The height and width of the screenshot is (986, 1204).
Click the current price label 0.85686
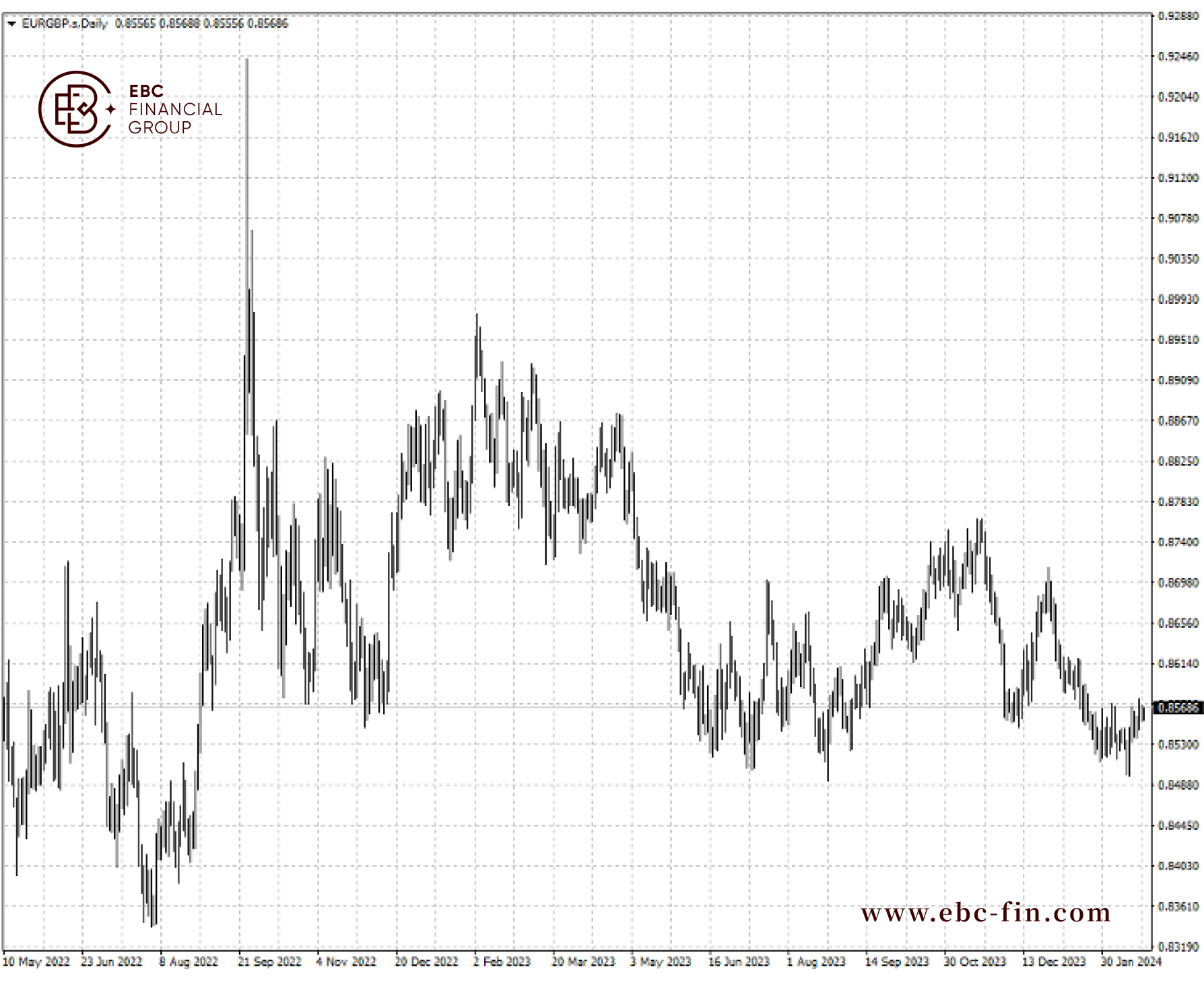point(1178,708)
